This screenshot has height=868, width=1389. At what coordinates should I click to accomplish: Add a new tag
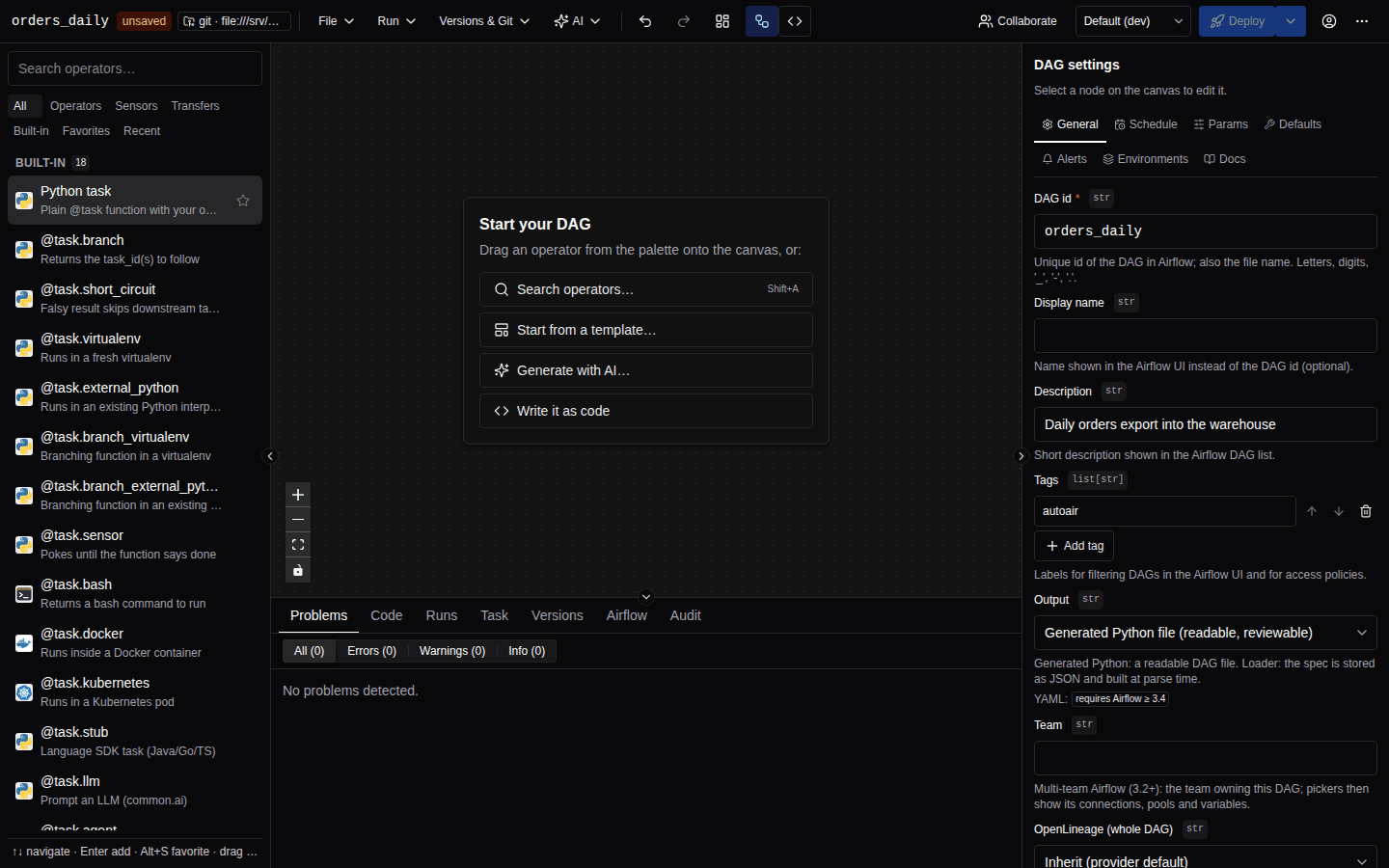1075,546
